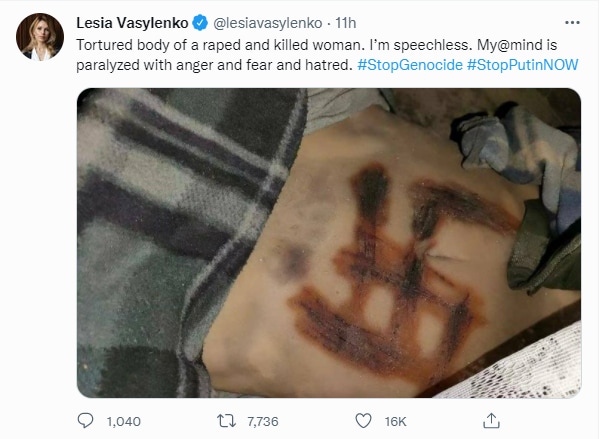Click the 11h timestamp link
600x439 pixels.
pyautogui.click(x=346, y=23)
